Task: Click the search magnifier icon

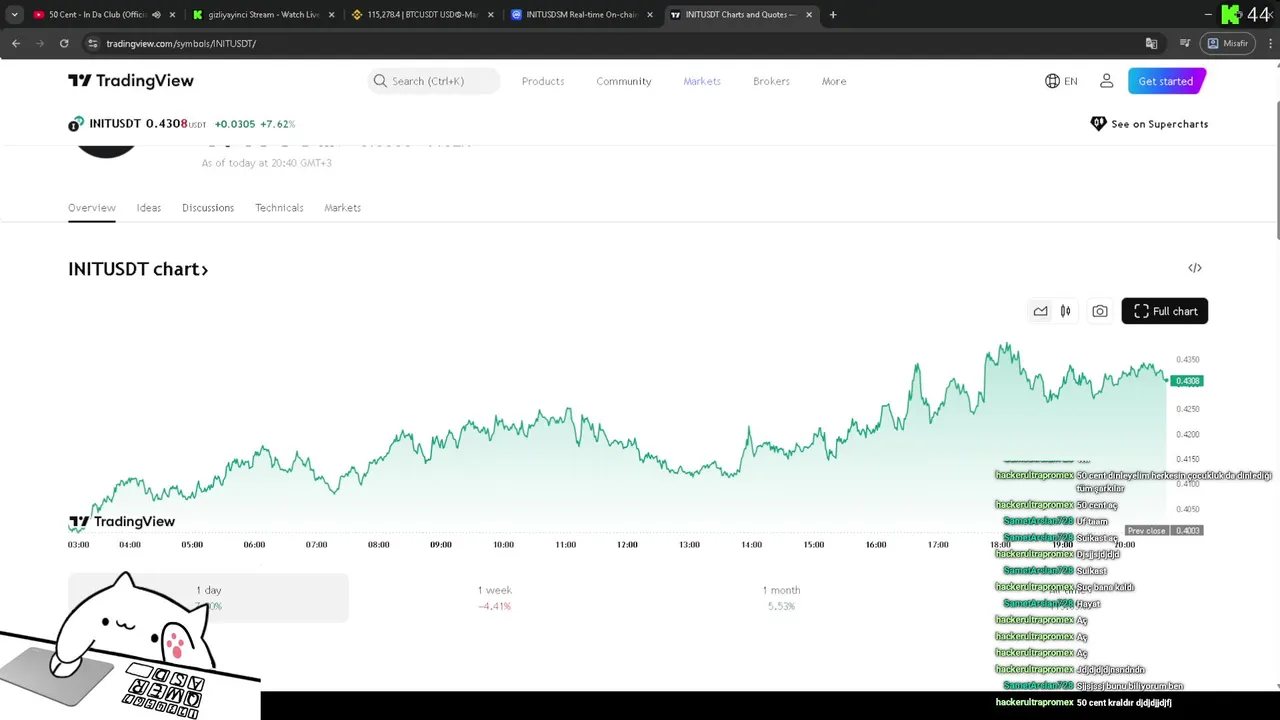Action: (x=380, y=81)
